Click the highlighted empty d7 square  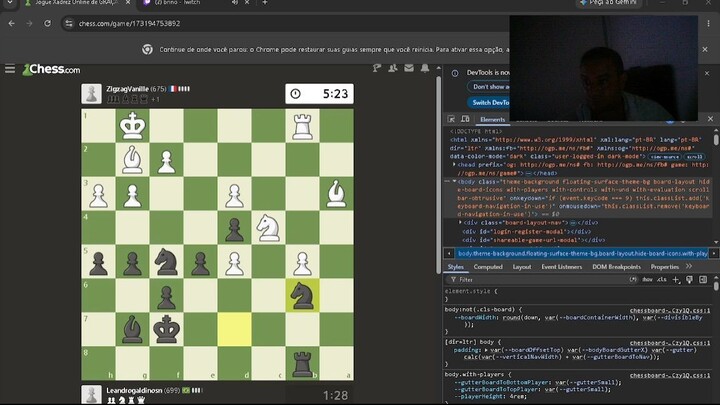pos(234,329)
